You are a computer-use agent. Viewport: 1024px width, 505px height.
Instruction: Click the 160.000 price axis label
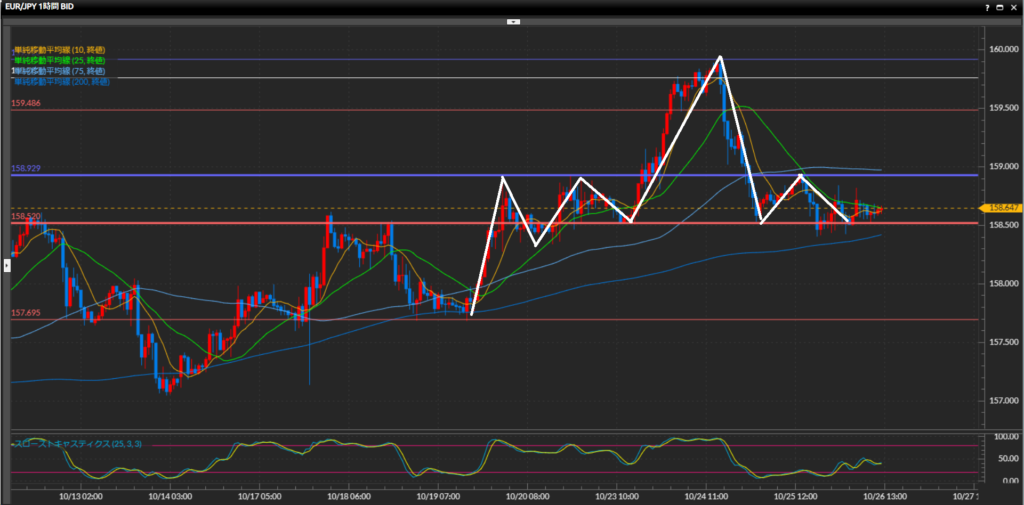(1001, 49)
